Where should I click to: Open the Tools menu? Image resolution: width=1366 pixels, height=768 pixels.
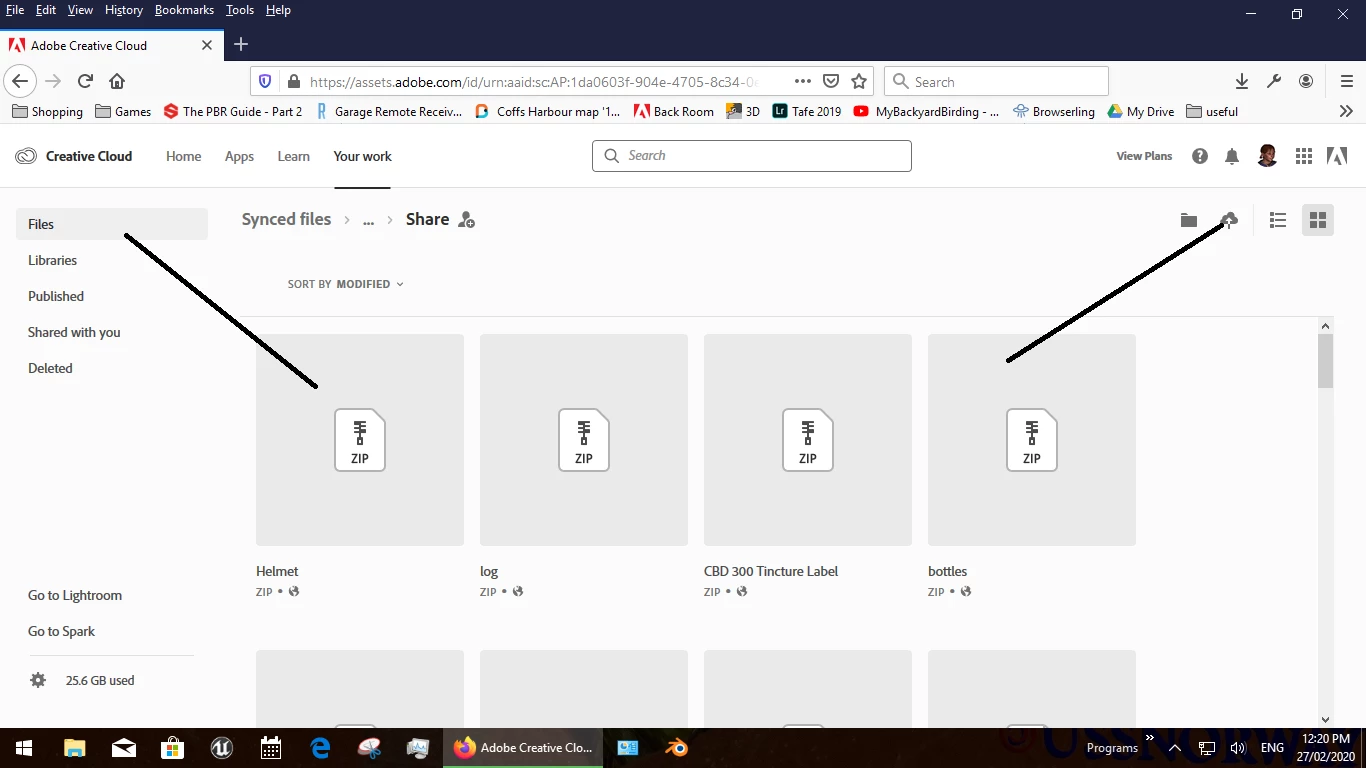pyautogui.click(x=240, y=10)
